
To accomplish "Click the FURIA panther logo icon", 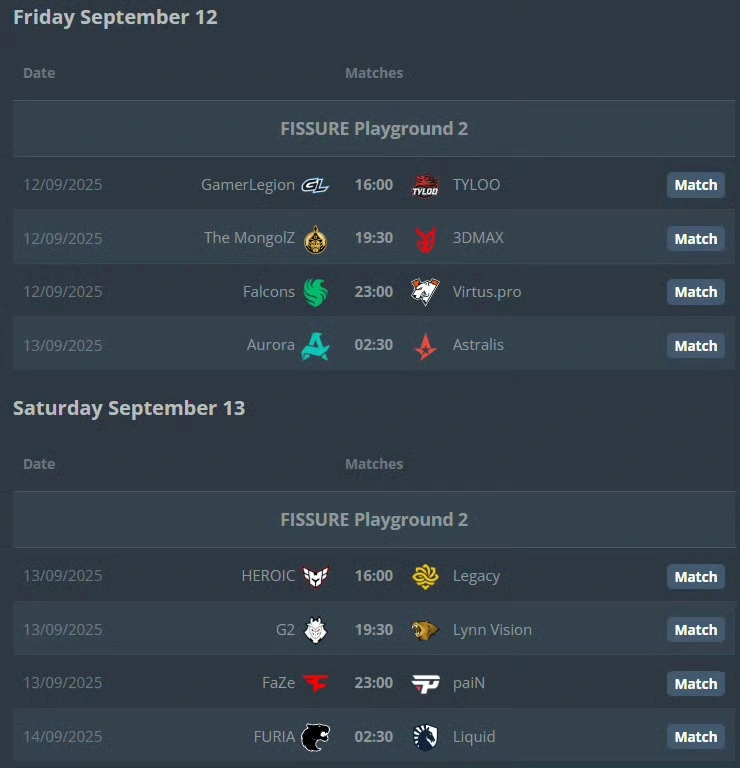I will pos(315,737).
